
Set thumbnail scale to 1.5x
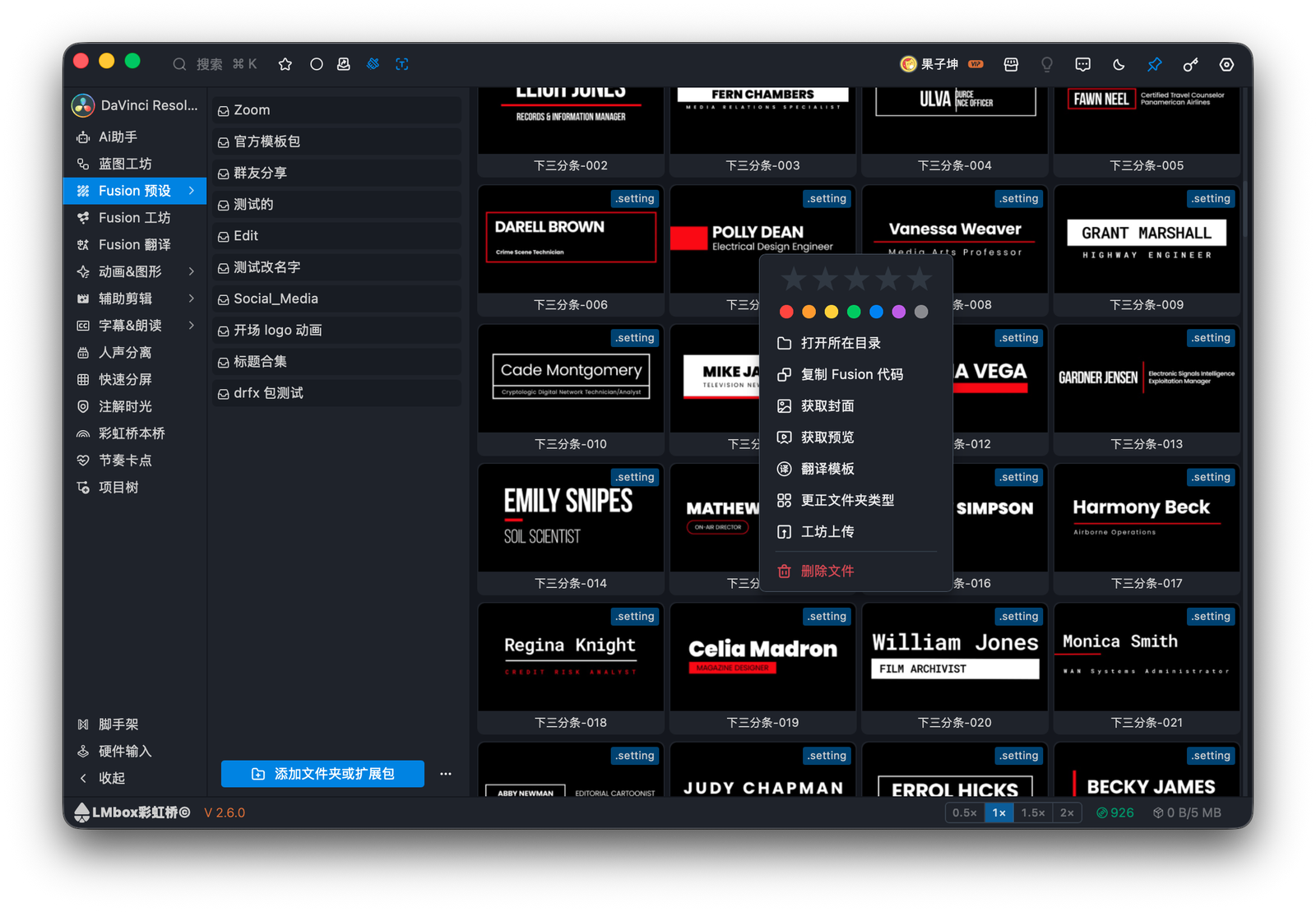1033,812
